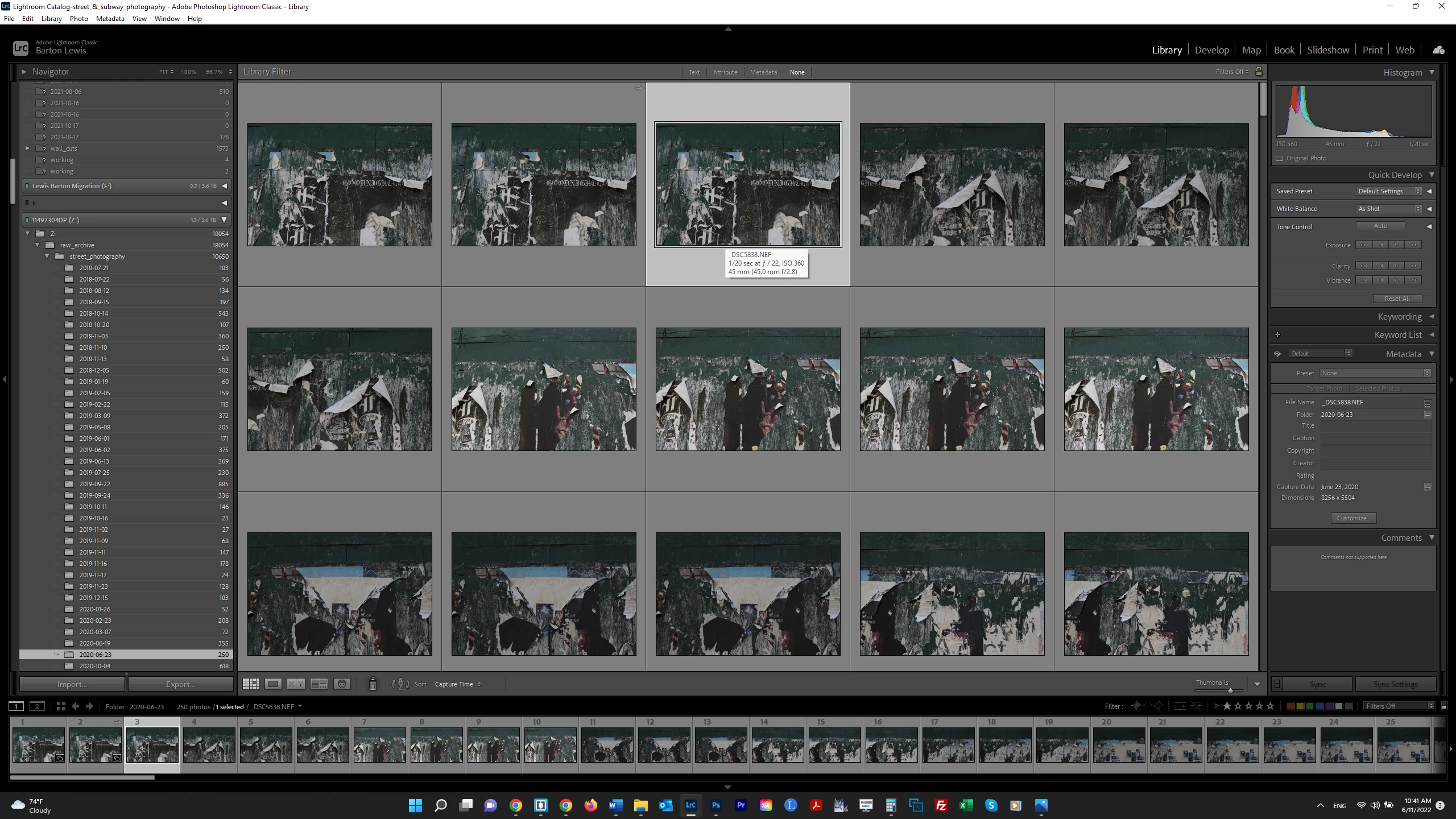
Task: Toggle Metadata panel eye visibility icon
Action: click(1277, 354)
